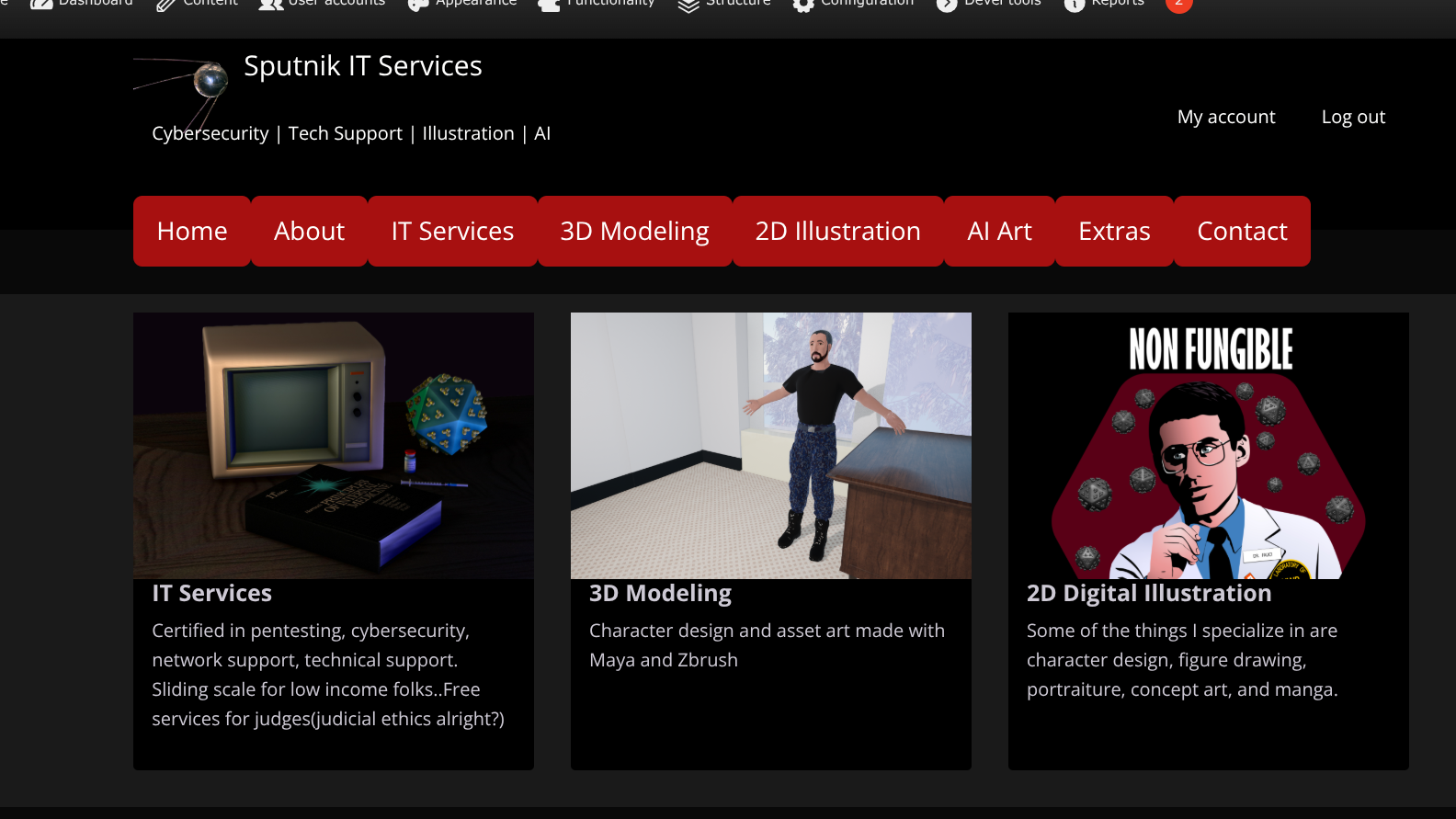
Task: Click text 'Certified in pentesting, cybersecurity,'
Action: [311, 631]
